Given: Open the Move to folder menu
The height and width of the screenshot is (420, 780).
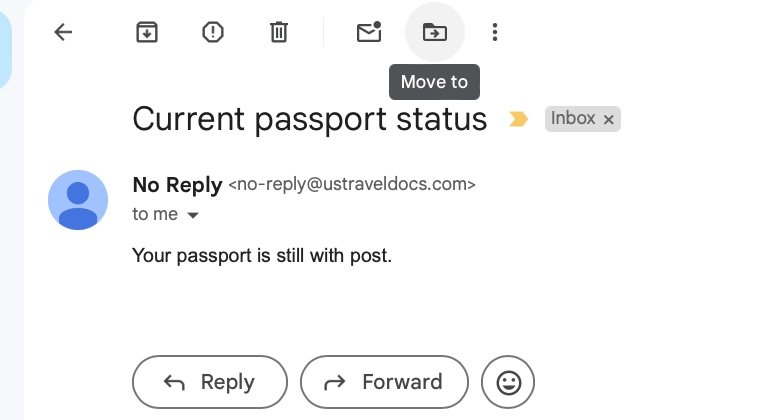Looking at the screenshot, I should (x=435, y=32).
